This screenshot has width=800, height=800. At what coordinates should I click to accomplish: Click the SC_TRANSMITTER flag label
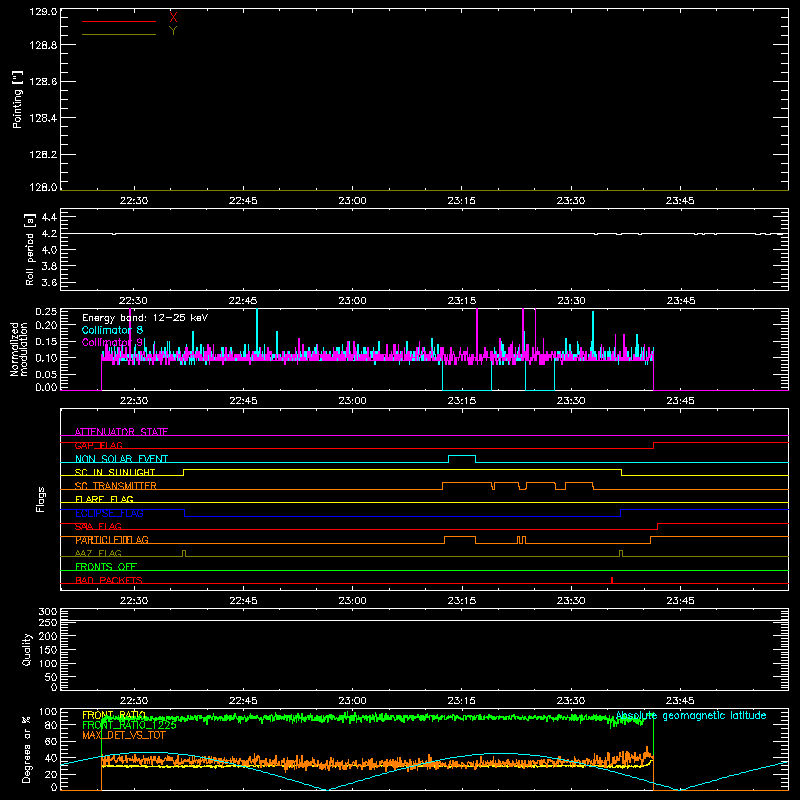(x=116, y=486)
